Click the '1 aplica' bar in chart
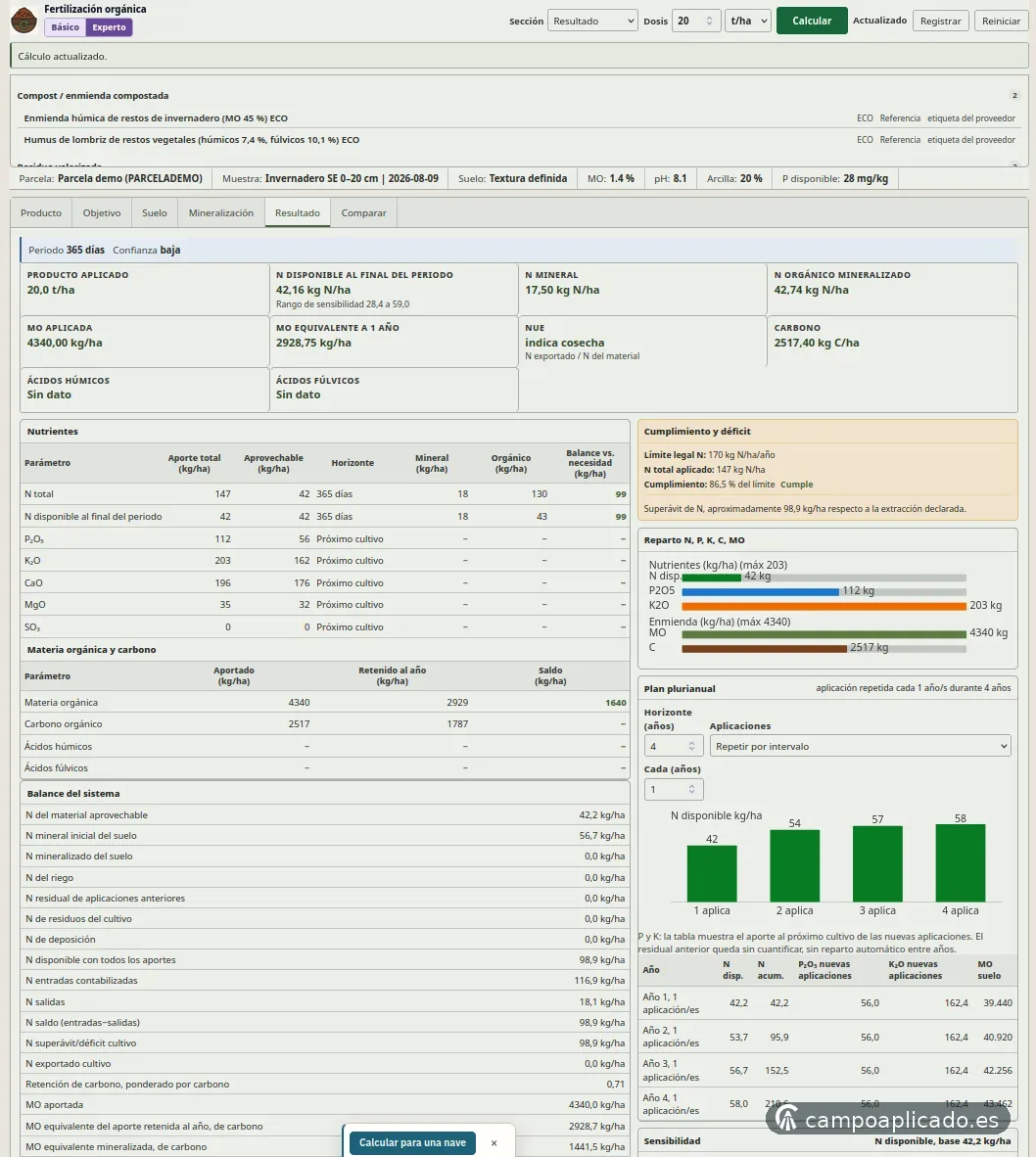 coord(712,874)
